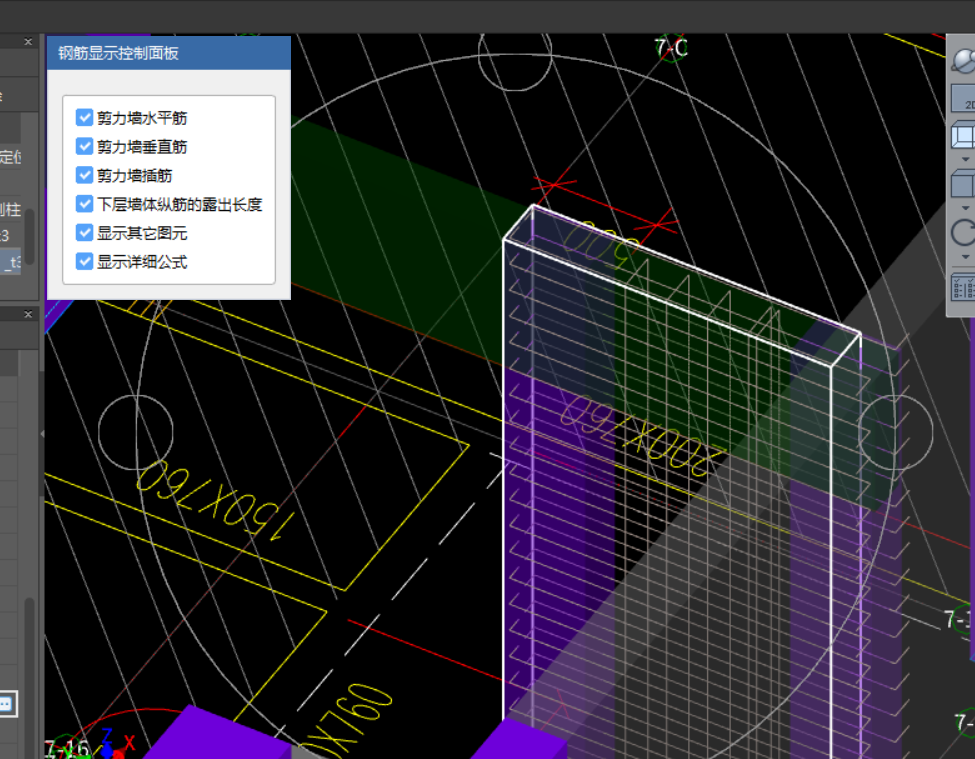This screenshot has width=975, height=759.
Task: Toggle 显示详细公式 checkbox
Action: click(x=85, y=261)
